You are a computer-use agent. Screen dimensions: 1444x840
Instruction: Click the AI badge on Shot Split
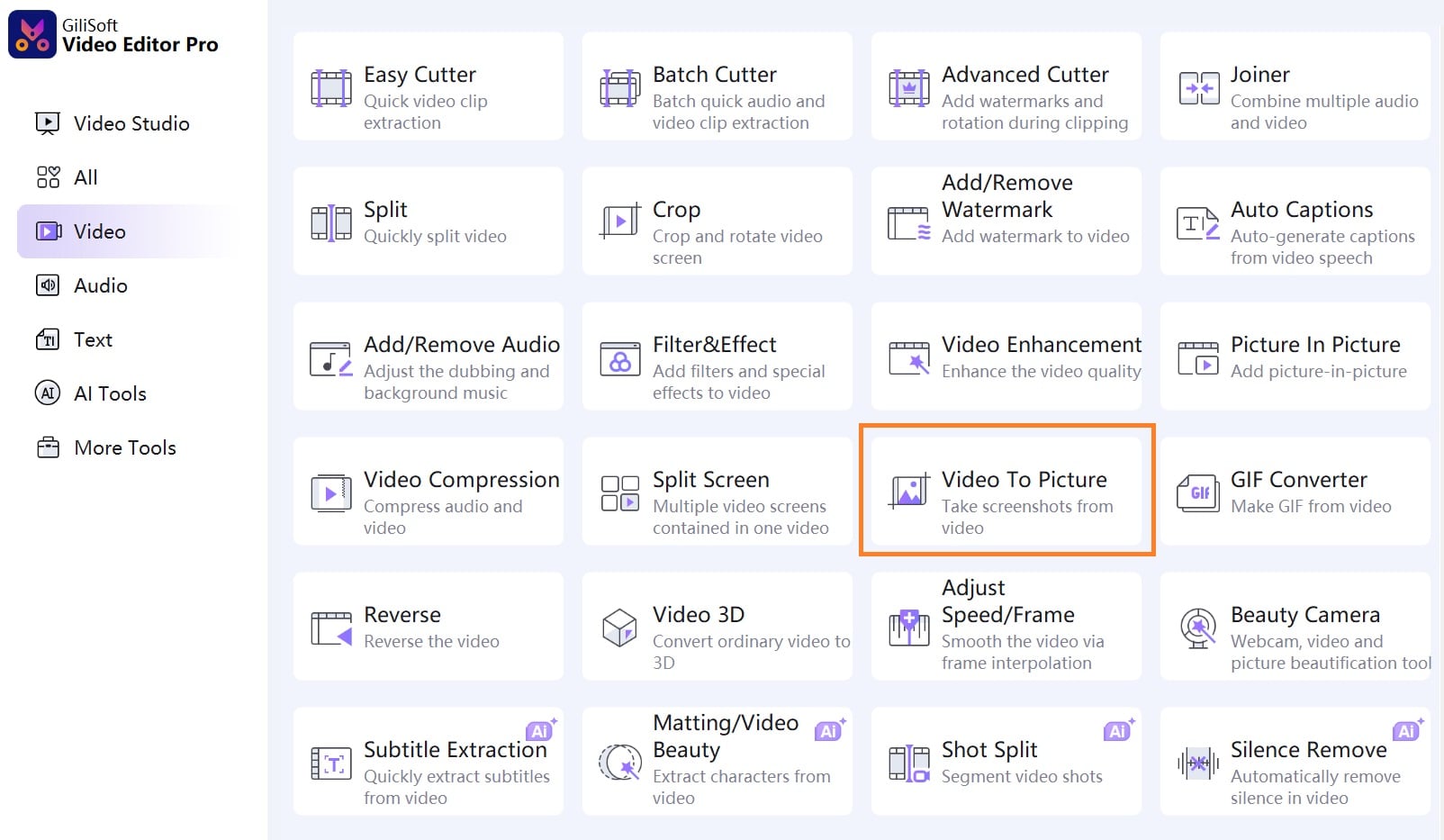pyautogui.click(x=1119, y=729)
